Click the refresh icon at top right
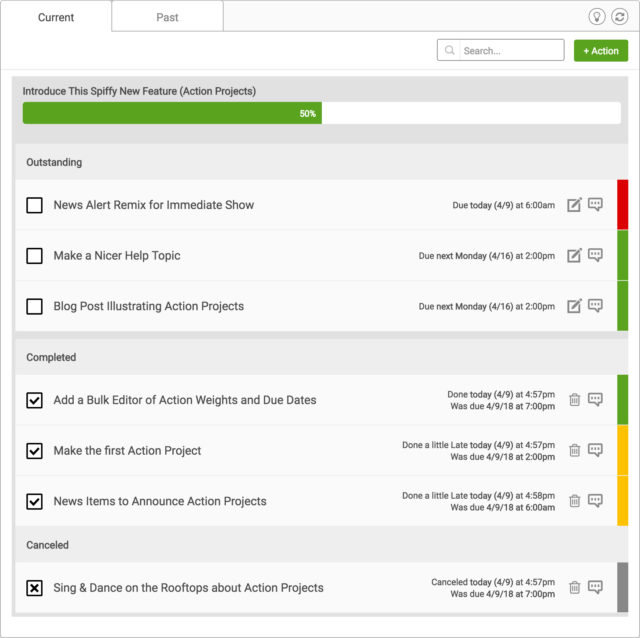 (x=619, y=17)
